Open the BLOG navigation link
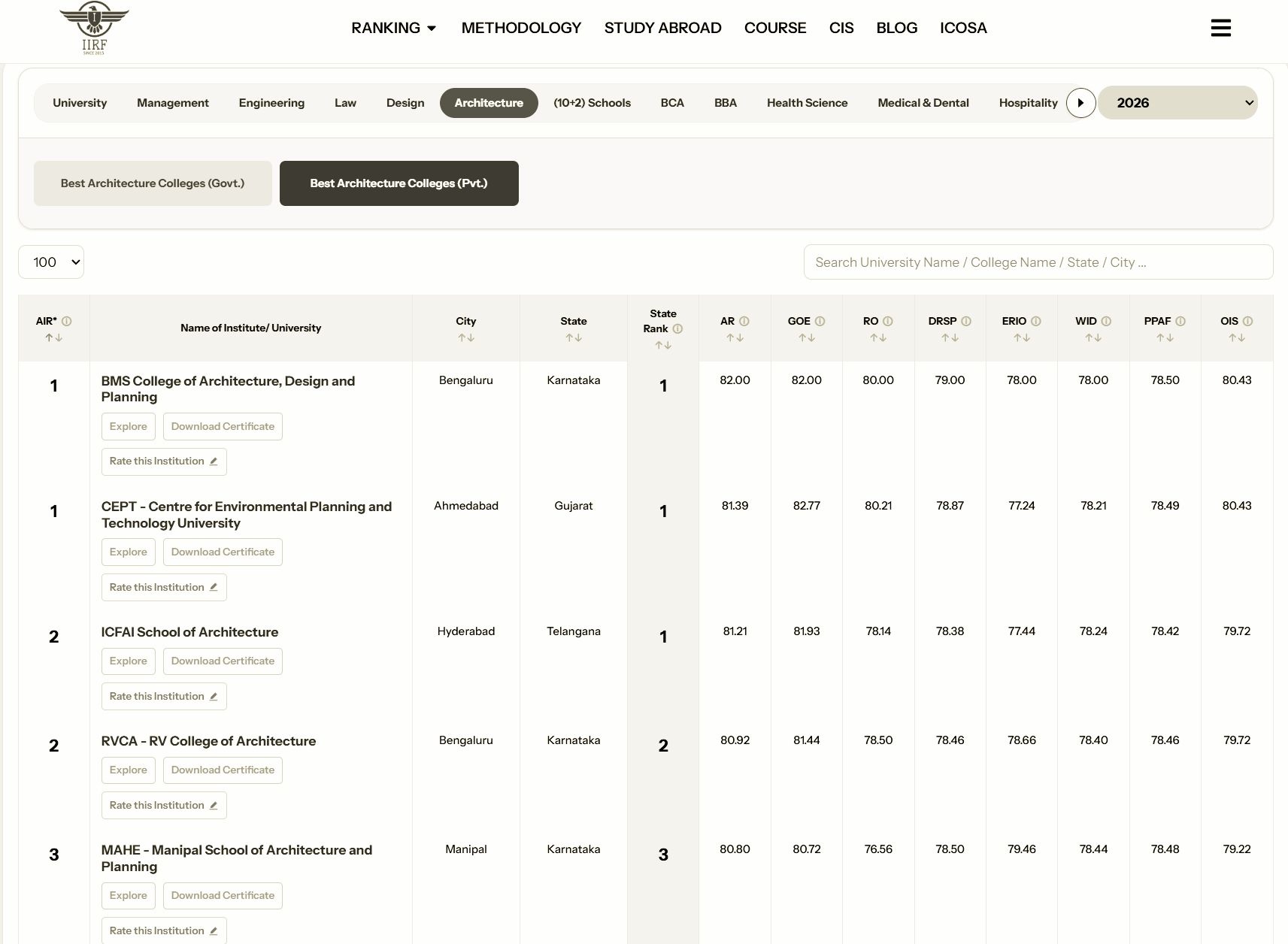The image size is (1288, 944). coord(897,28)
